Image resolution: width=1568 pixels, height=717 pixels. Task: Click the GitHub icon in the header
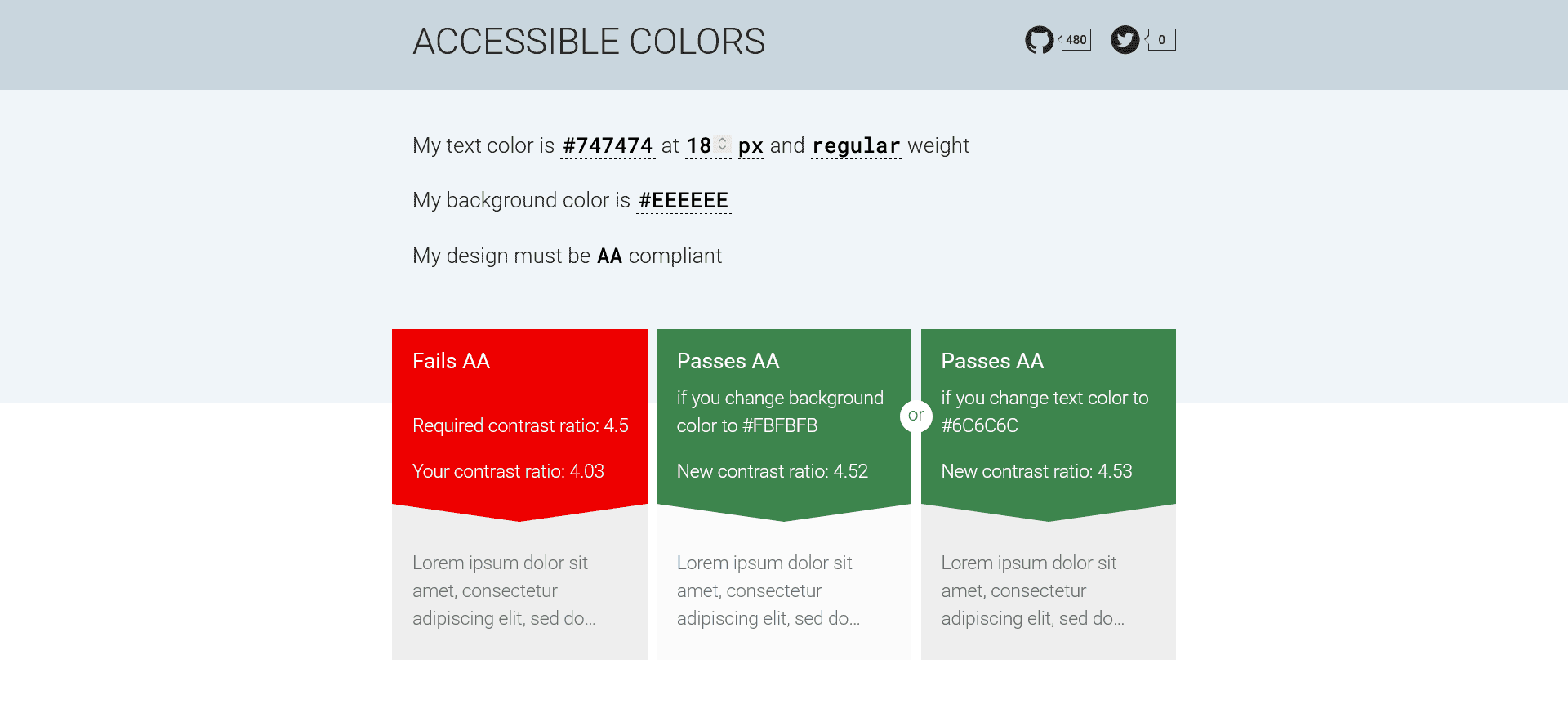coord(1039,38)
